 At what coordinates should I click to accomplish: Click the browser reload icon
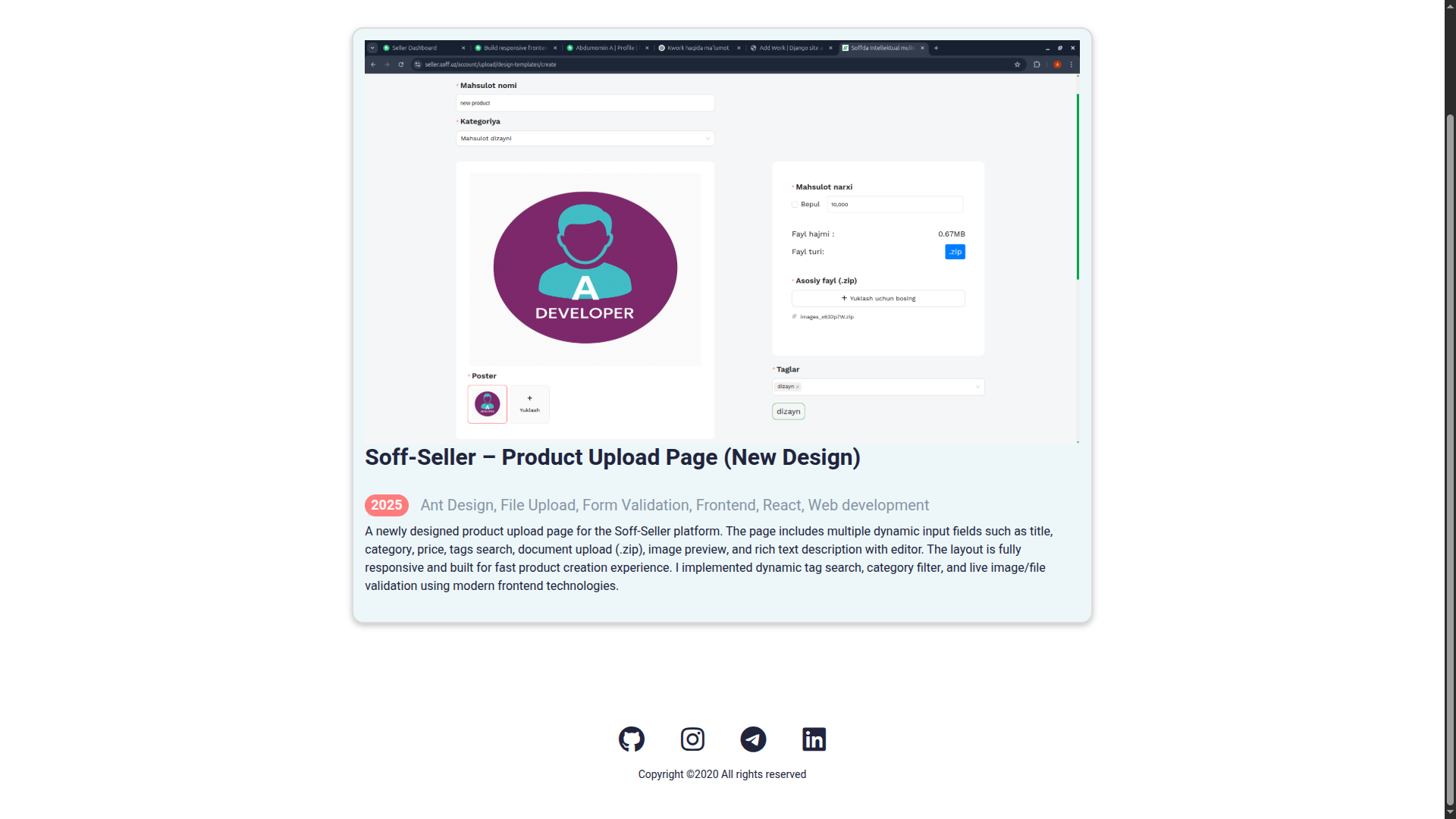pyautogui.click(x=401, y=64)
